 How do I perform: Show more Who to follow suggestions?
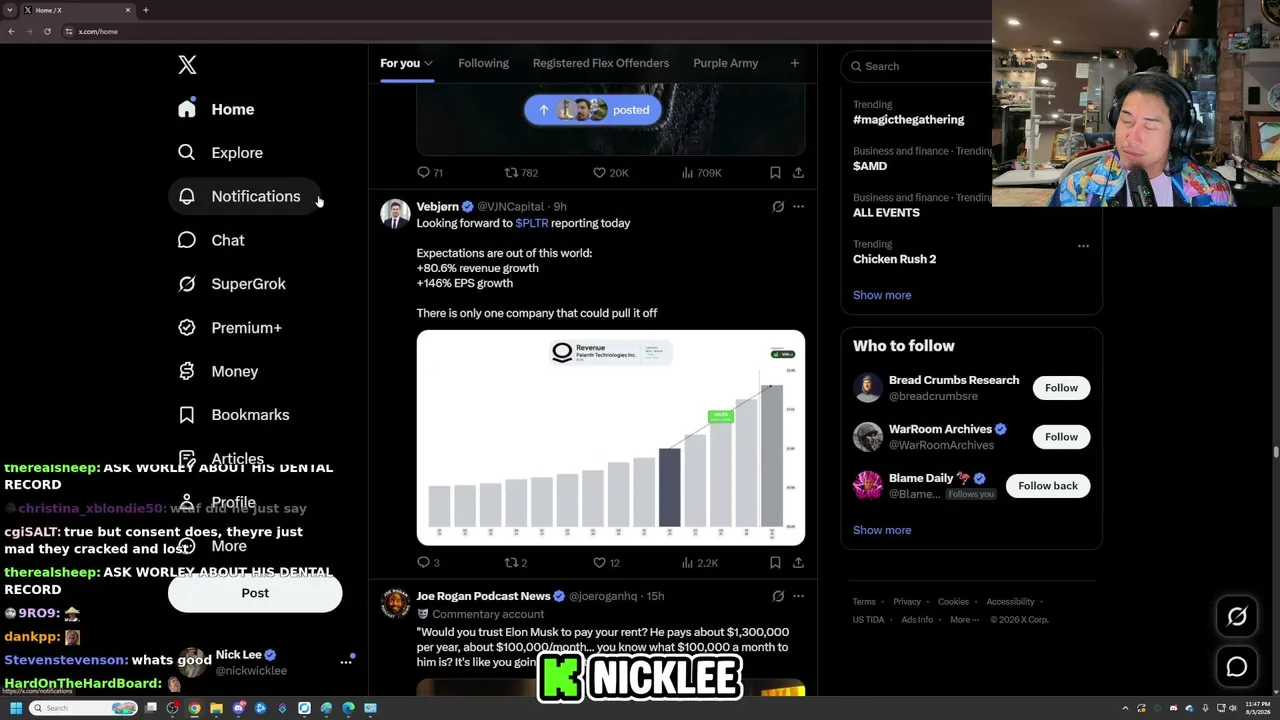pyautogui.click(x=882, y=530)
